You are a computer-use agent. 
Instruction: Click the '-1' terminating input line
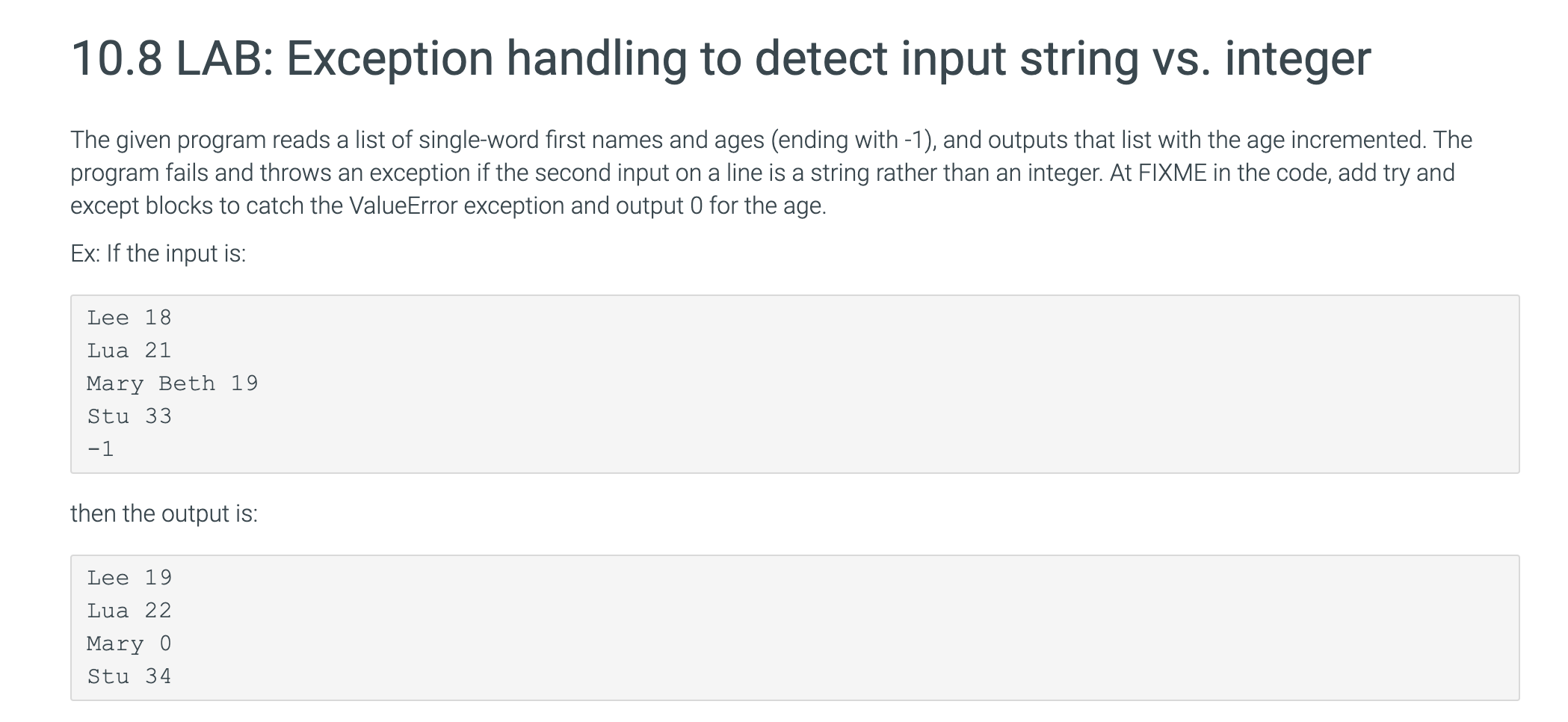click(x=101, y=449)
